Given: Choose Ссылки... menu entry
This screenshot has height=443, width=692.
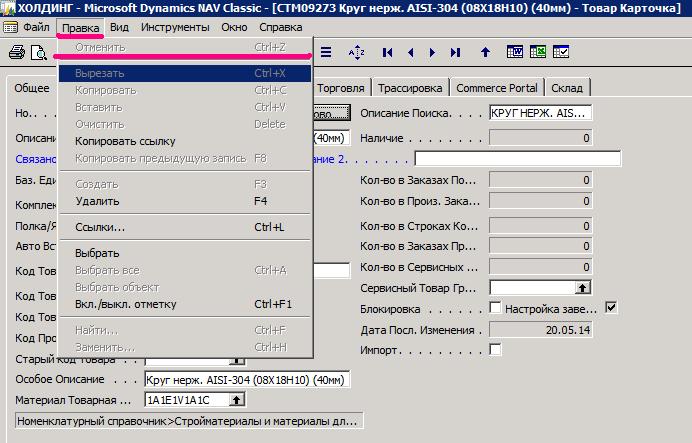Looking at the screenshot, I should tap(185, 227).
